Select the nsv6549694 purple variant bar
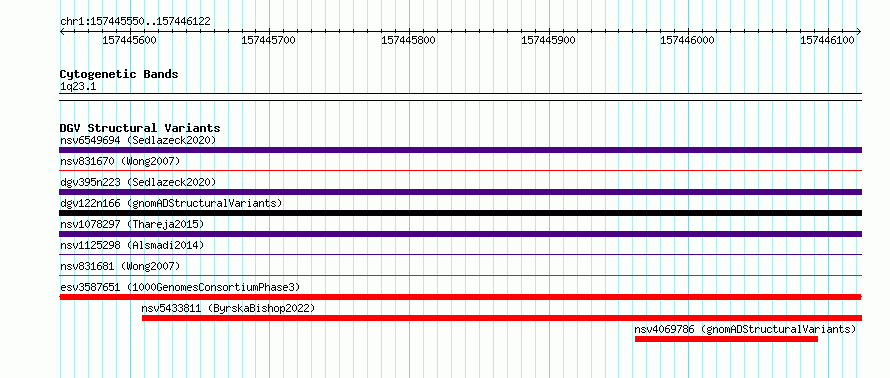 coord(460,150)
